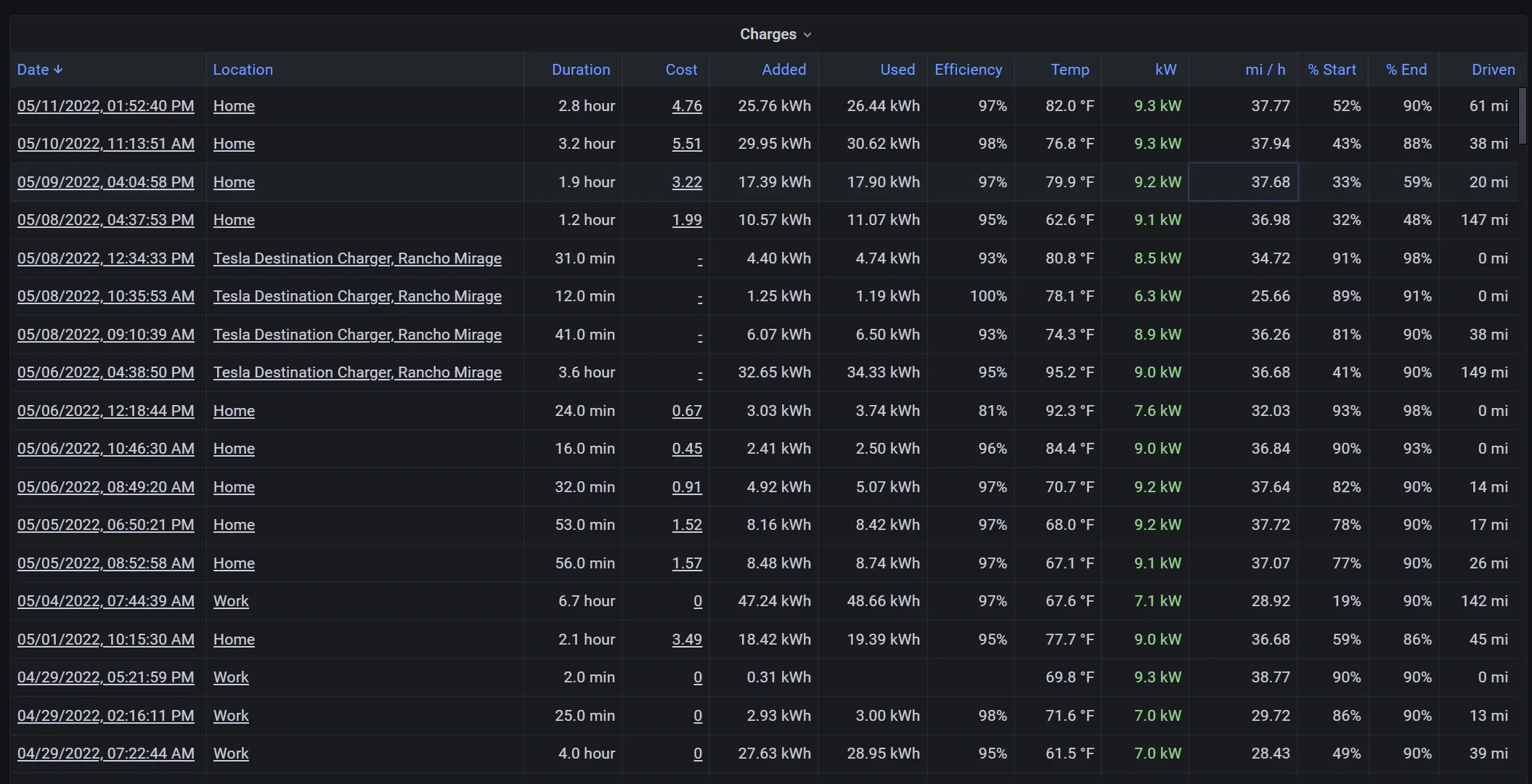Sort by the kW column header
This screenshot has width=1532, height=784.
coord(1165,70)
